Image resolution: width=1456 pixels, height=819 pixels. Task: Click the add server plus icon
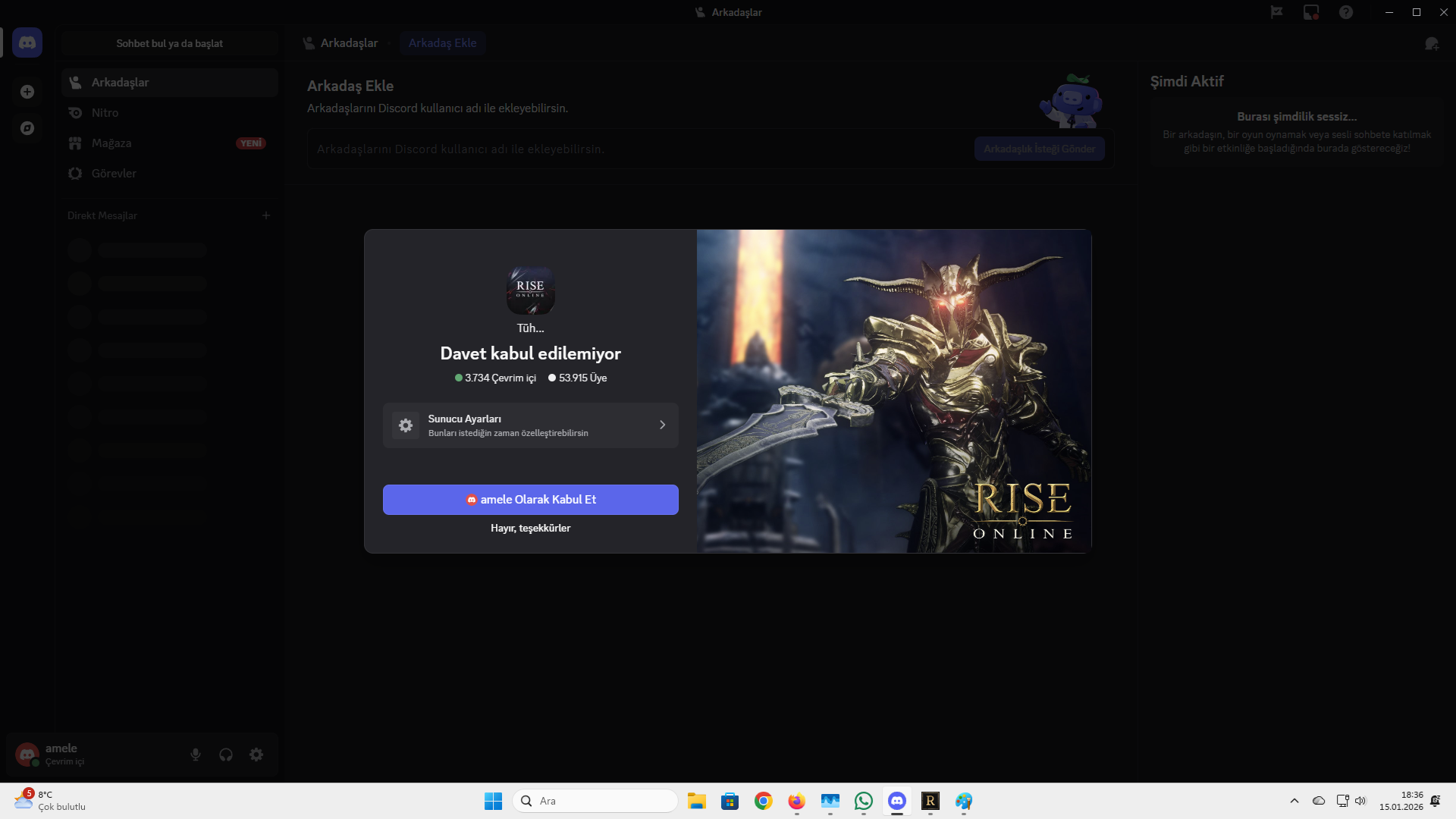pos(27,92)
